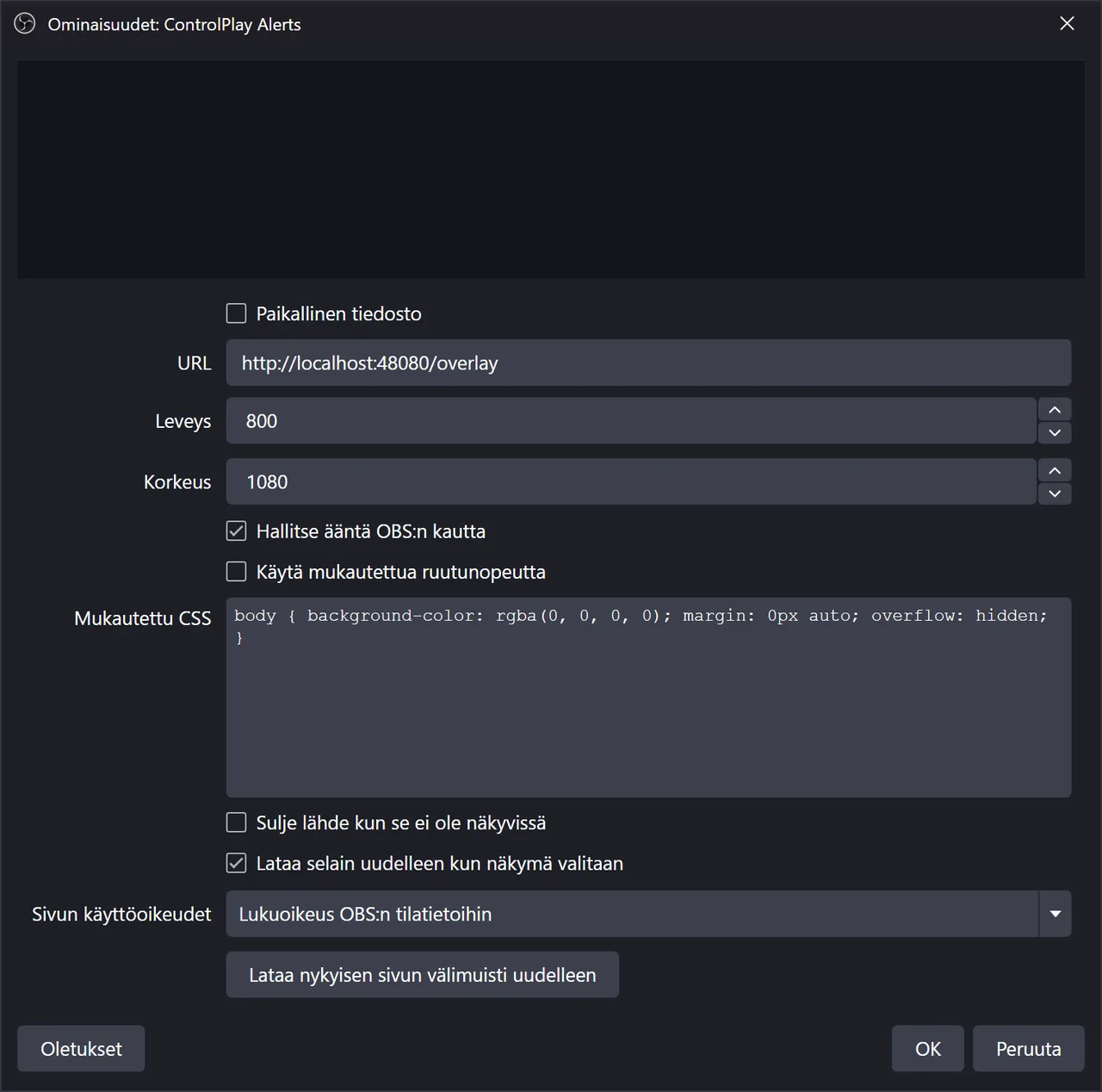1102x1092 pixels.
Task: Uncheck Lataa selain uudelleen kun näkymä valitaan
Action: [236, 863]
